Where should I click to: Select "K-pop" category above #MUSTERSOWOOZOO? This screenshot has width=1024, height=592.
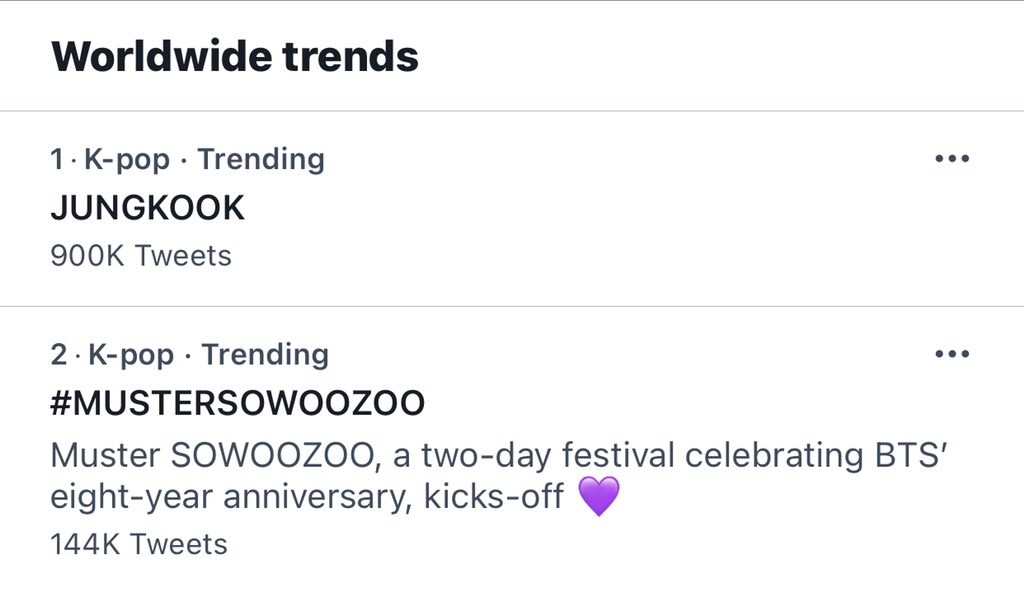[133, 354]
